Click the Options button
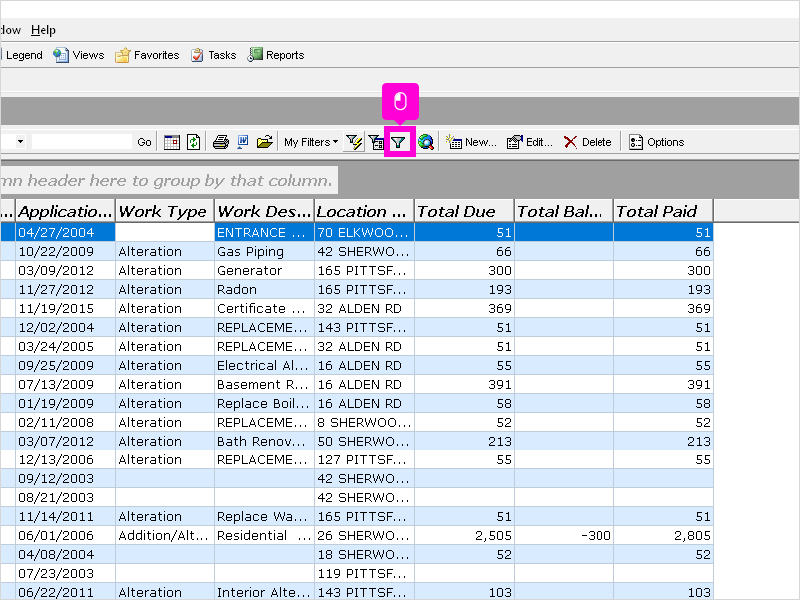The height and width of the screenshot is (600, 800). [656, 142]
